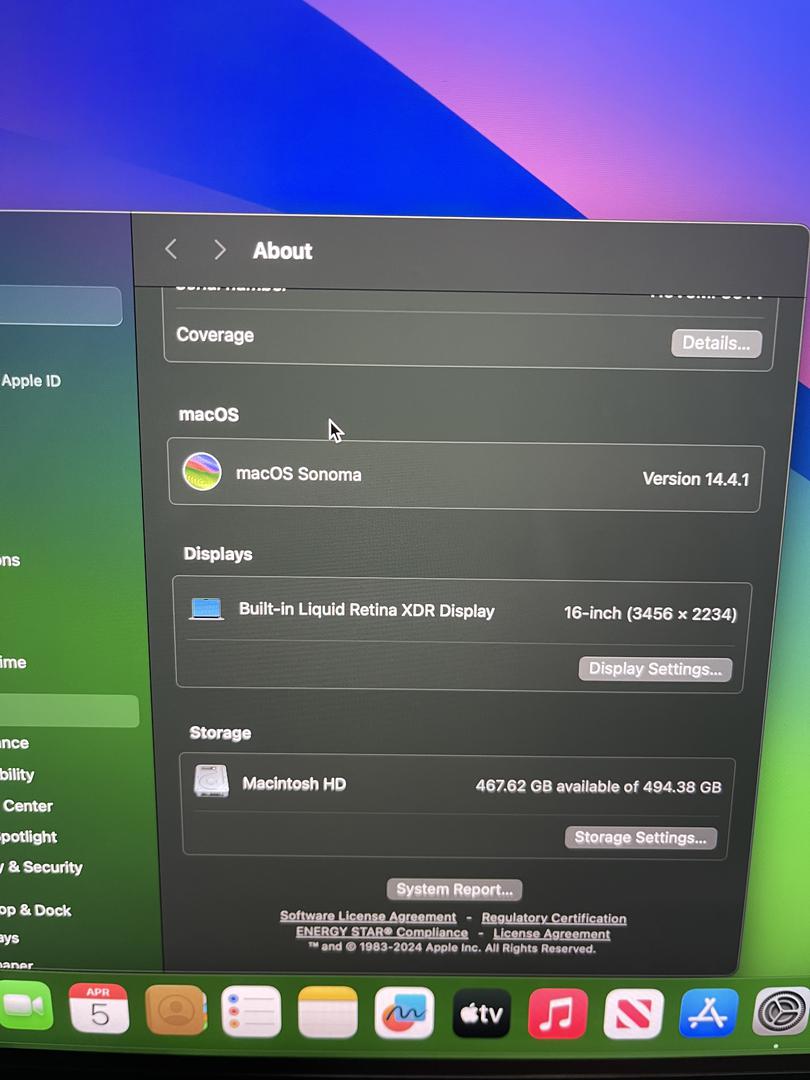Open Display Settings
810x1080 pixels.
click(655, 669)
